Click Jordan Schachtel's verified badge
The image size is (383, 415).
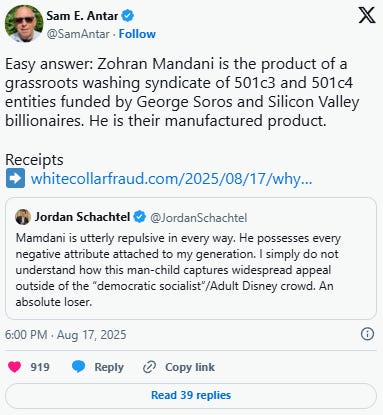pyautogui.click(x=140, y=217)
